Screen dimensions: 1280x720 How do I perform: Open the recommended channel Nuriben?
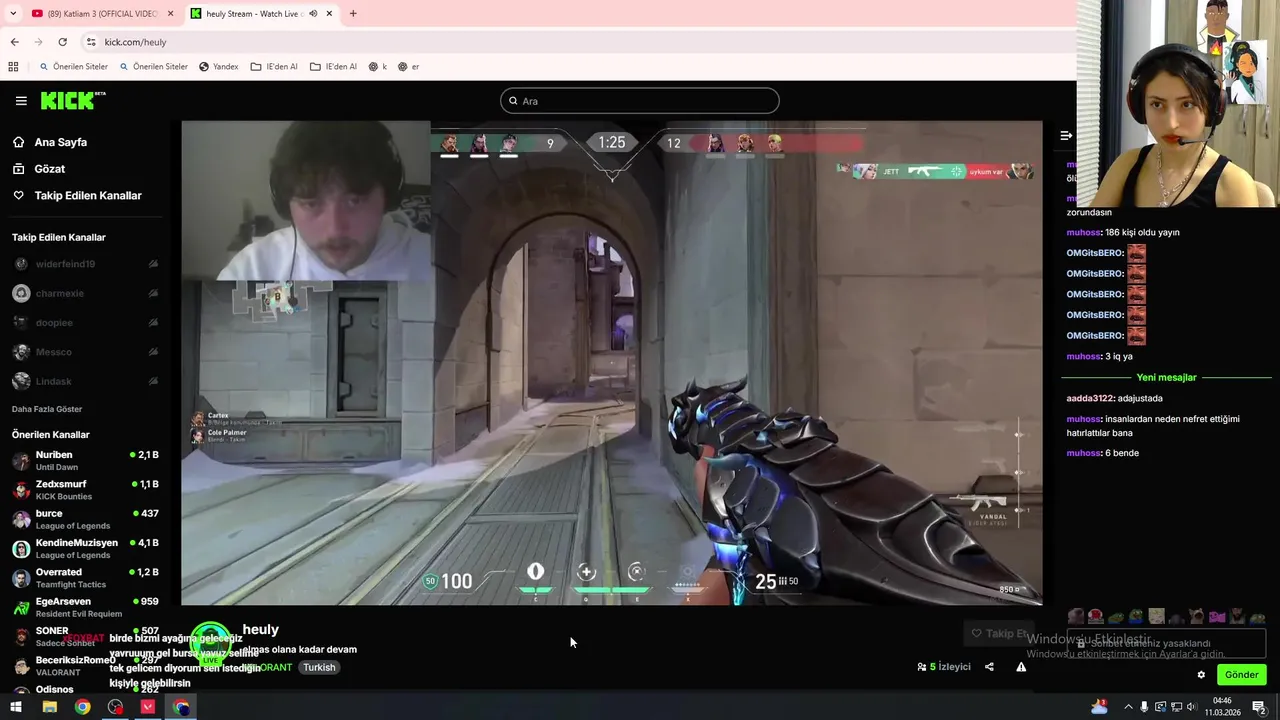(85, 460)
